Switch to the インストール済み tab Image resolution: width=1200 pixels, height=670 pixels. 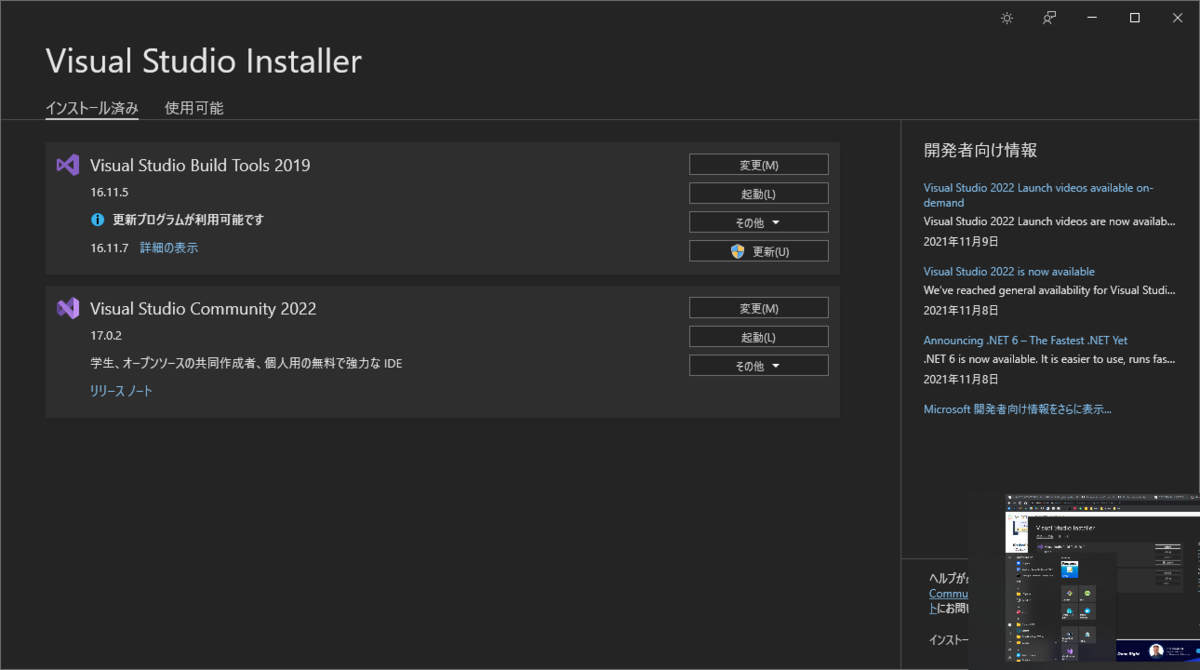pos(92,108)
